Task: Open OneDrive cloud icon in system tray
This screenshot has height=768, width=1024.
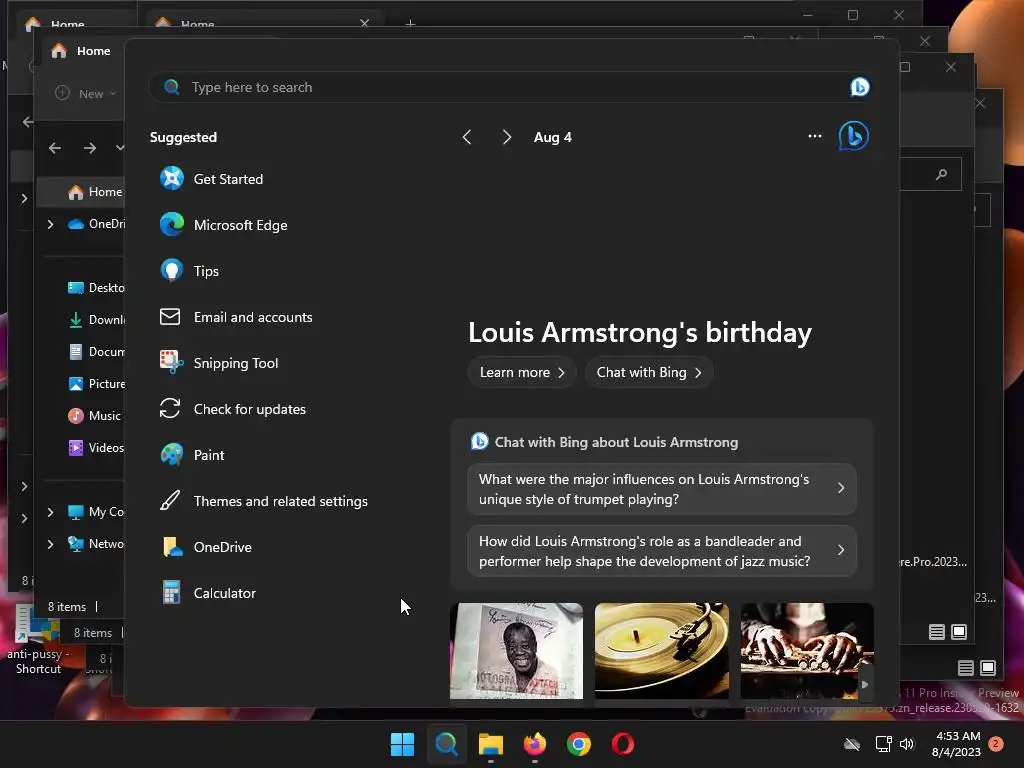Action: point(852,744)
